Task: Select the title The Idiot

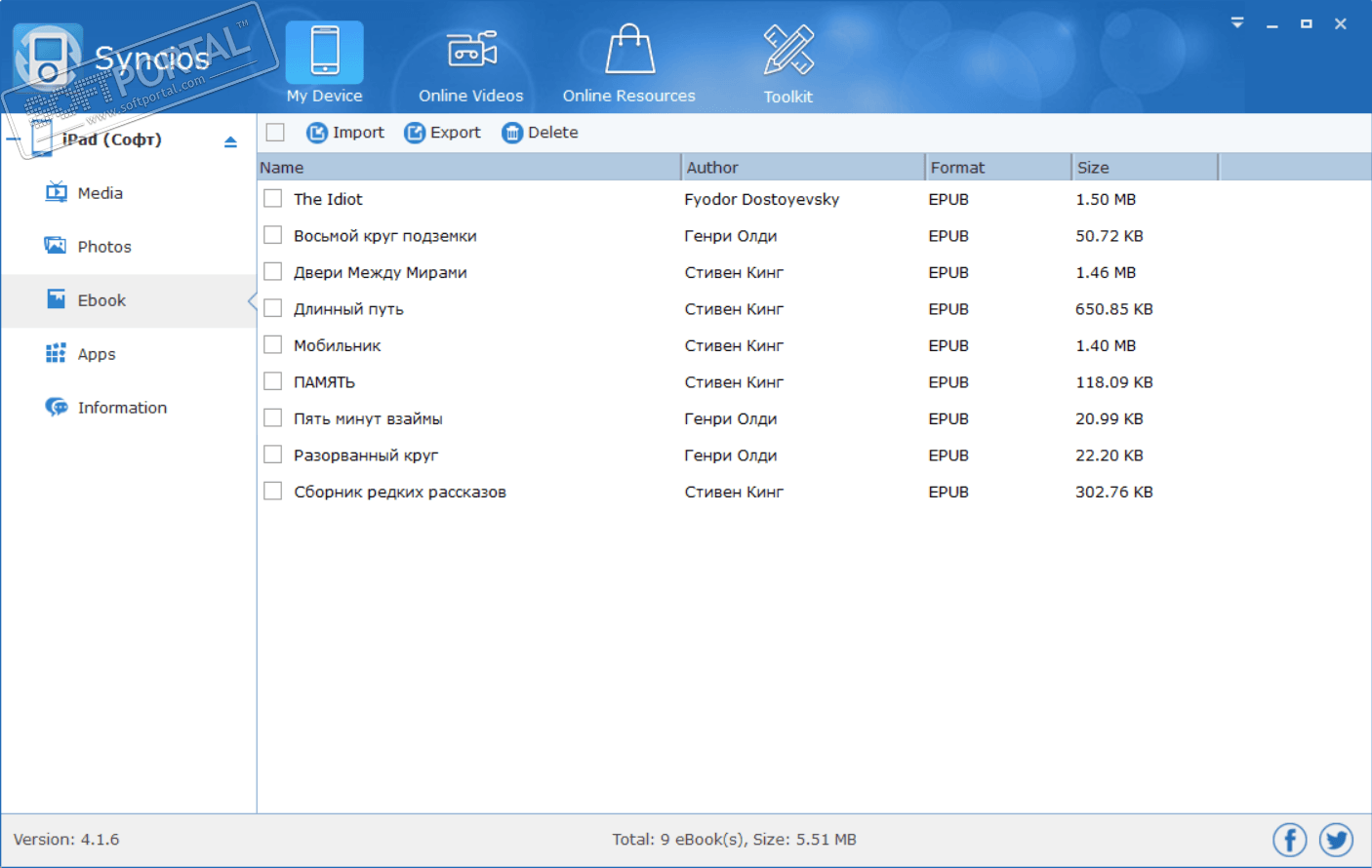Action: pos(328,199)
